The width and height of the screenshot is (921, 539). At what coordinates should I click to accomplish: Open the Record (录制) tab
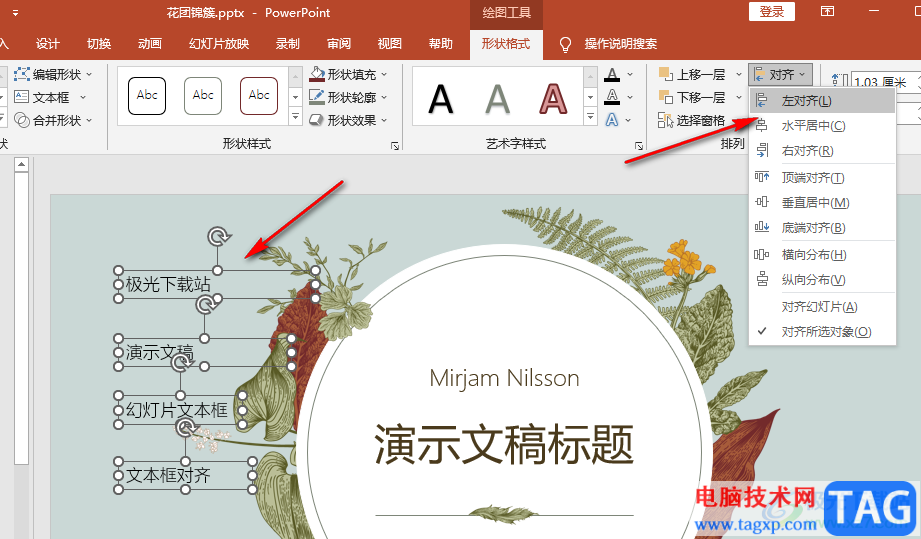288,44
